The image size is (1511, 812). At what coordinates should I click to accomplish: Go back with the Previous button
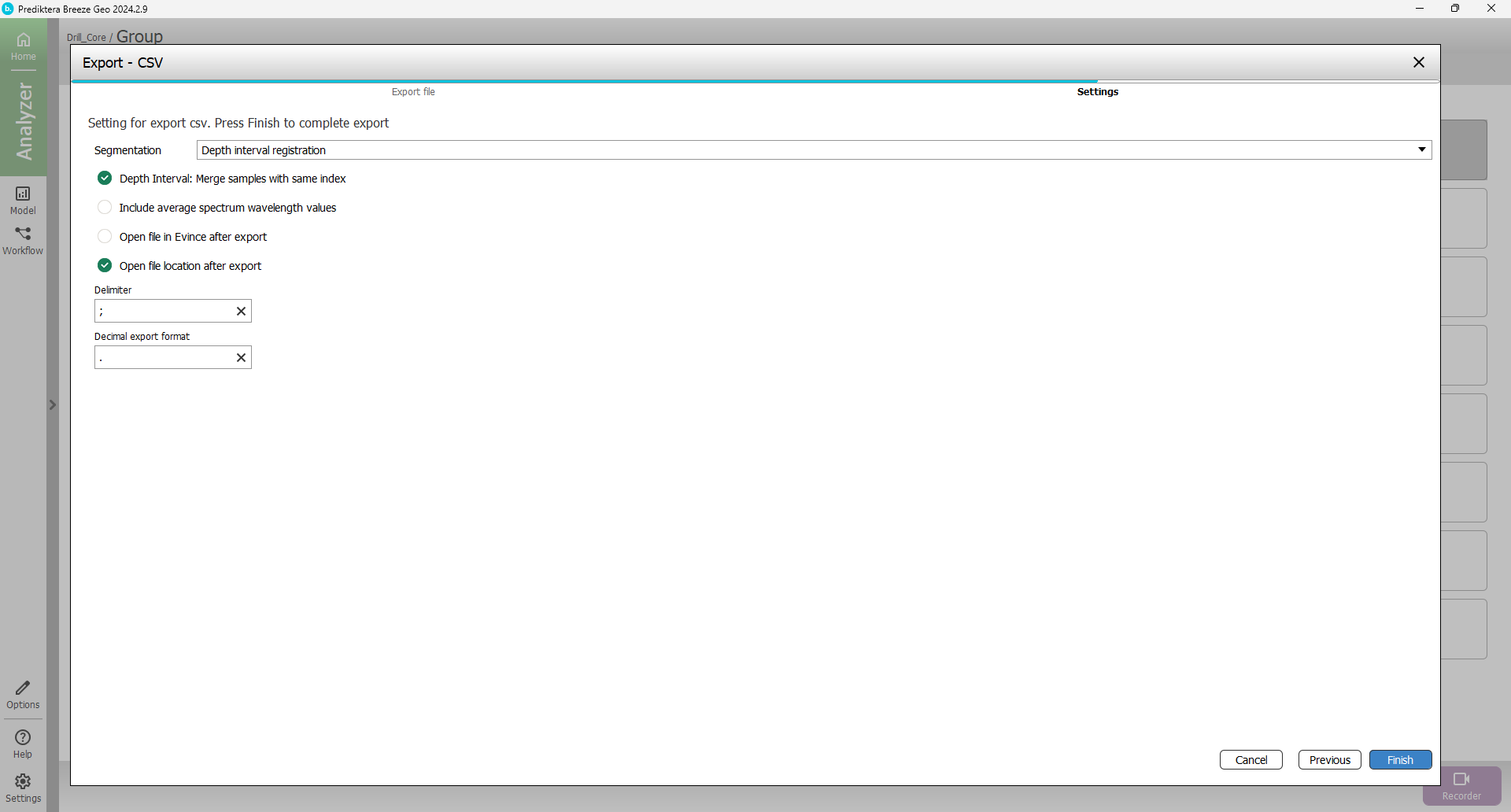tap(1329, 760)
